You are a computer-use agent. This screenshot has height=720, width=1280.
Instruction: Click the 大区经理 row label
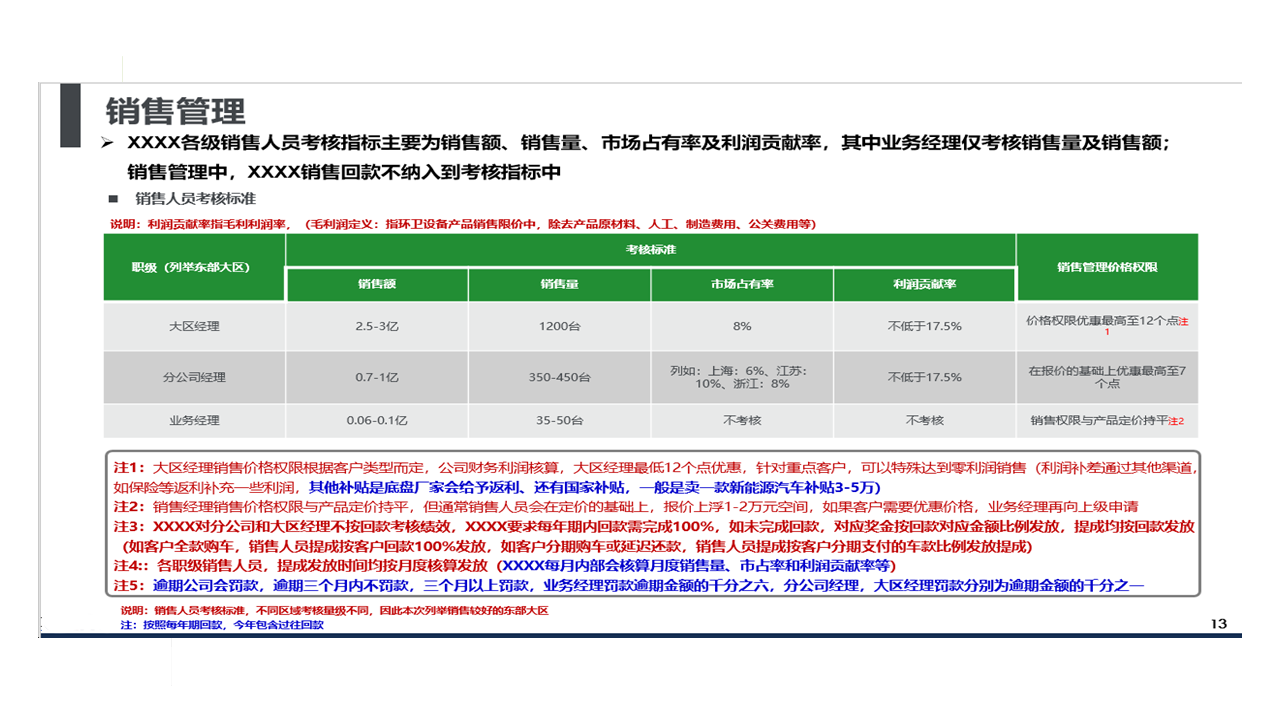194,326
